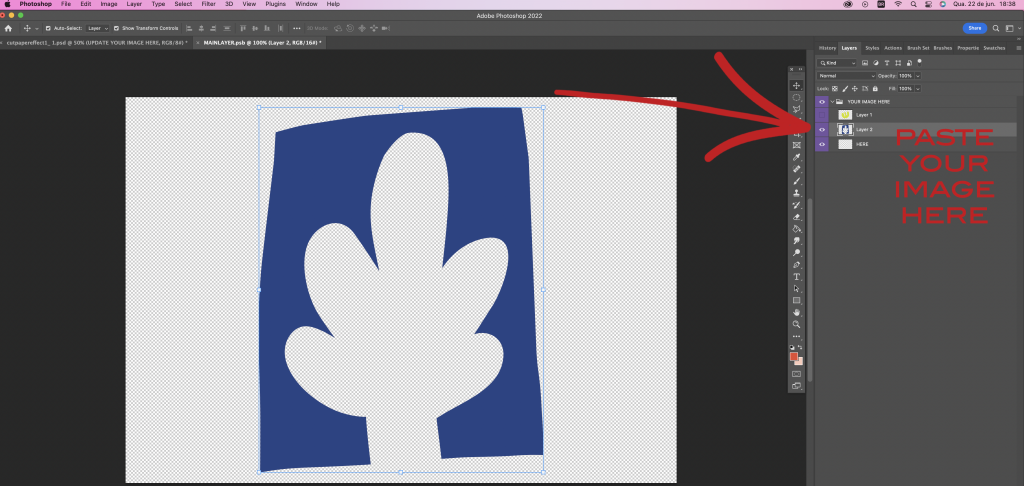Click the blue Share button
The width and height of the screenshot is (1024, 486).
click(974, 28)
